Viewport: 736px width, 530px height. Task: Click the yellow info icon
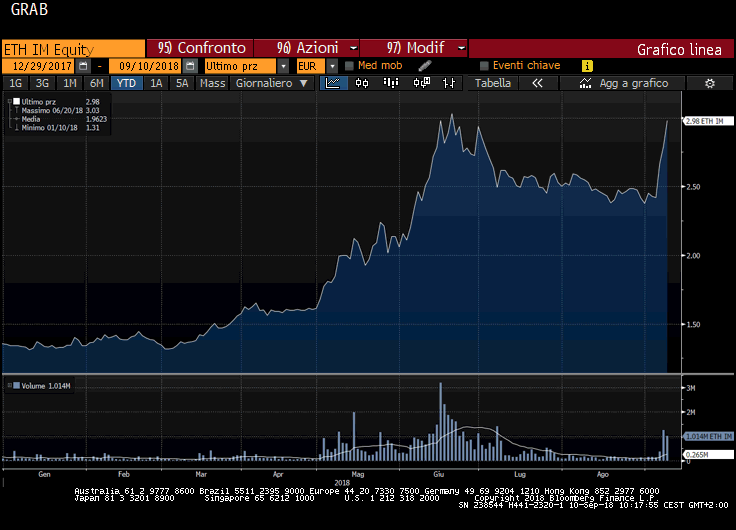pyautogui.click(x=587, y=66)
